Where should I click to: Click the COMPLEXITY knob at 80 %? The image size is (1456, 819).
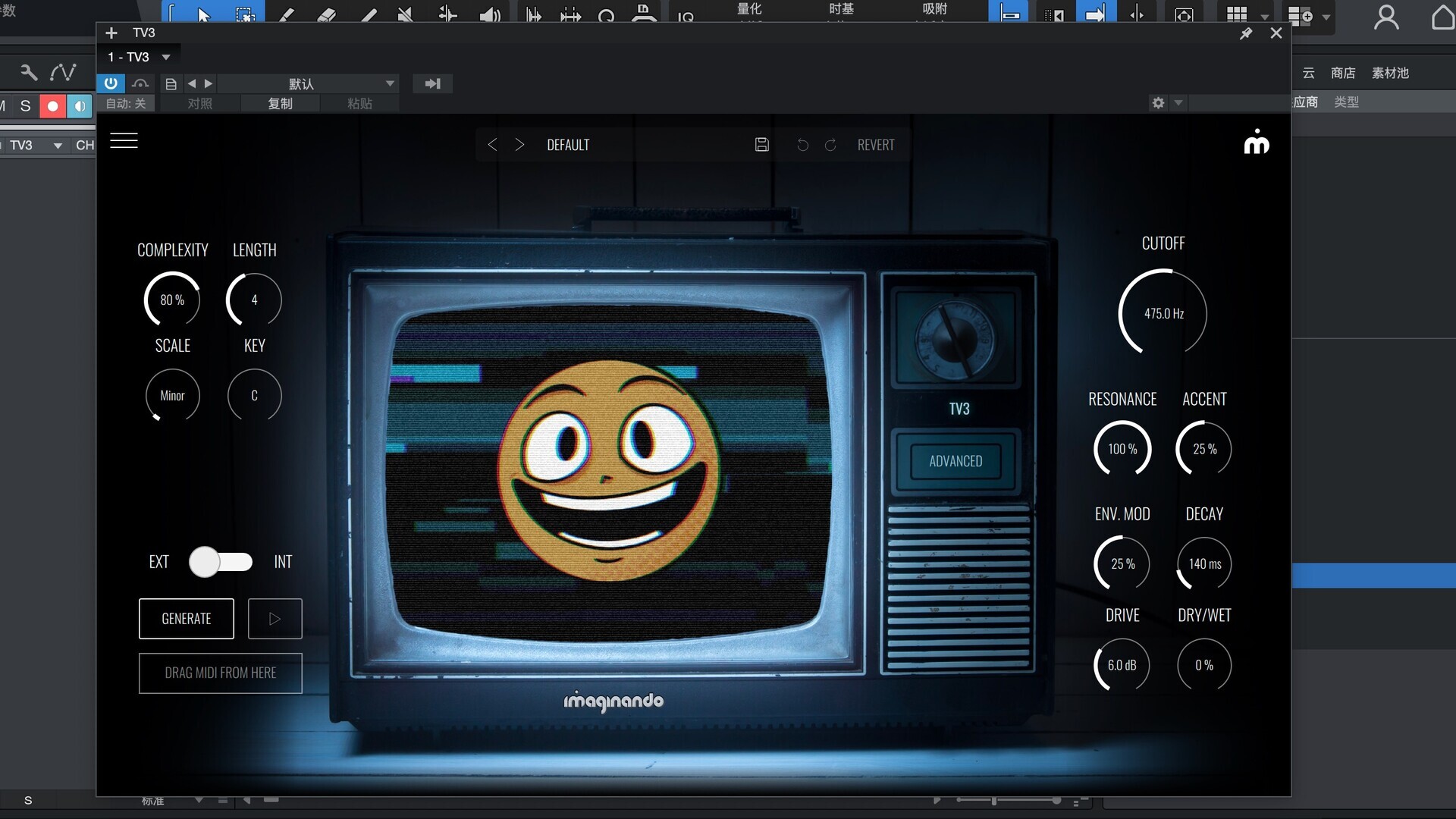(x=172, y=300)
